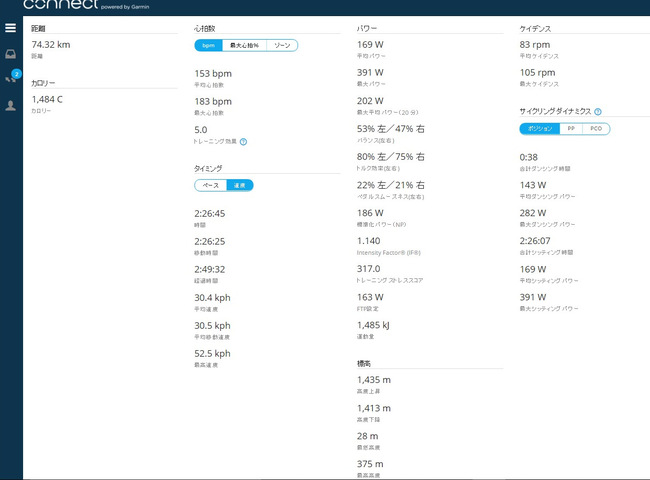
Task: Click the 22% 左/21% 右 smoothness value
Action: (391, 185)
